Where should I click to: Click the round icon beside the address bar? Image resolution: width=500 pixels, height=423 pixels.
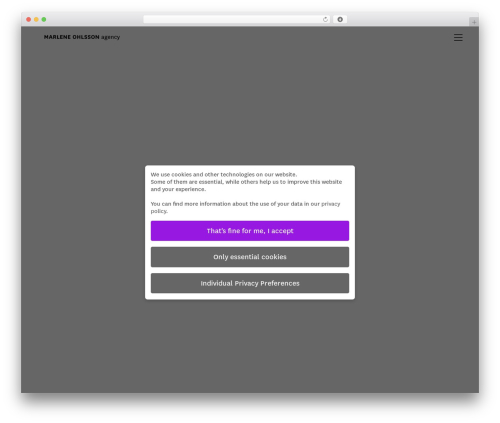(x=340, y=19)
